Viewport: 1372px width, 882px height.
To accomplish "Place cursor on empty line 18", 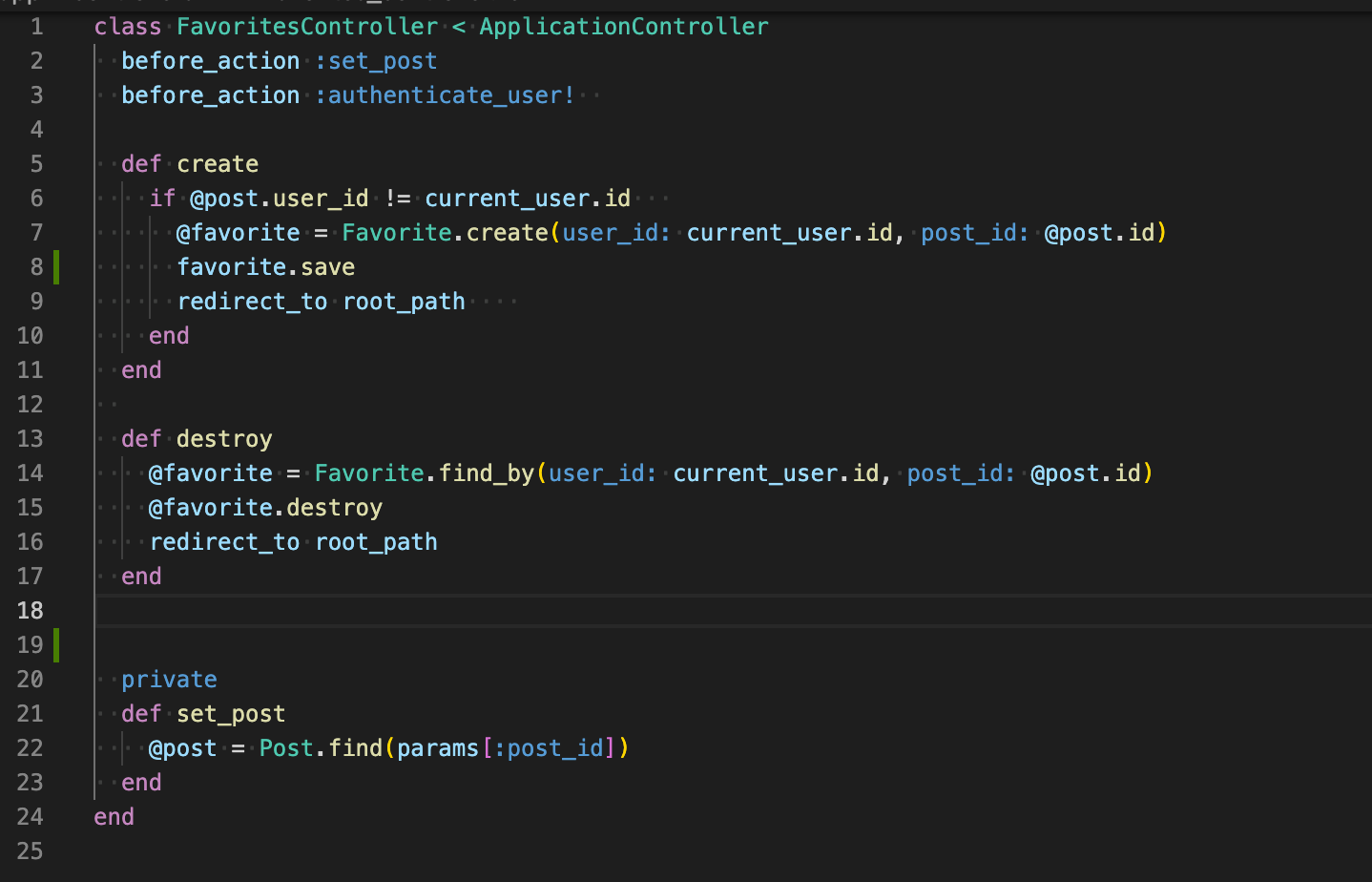I will point(572,611).
